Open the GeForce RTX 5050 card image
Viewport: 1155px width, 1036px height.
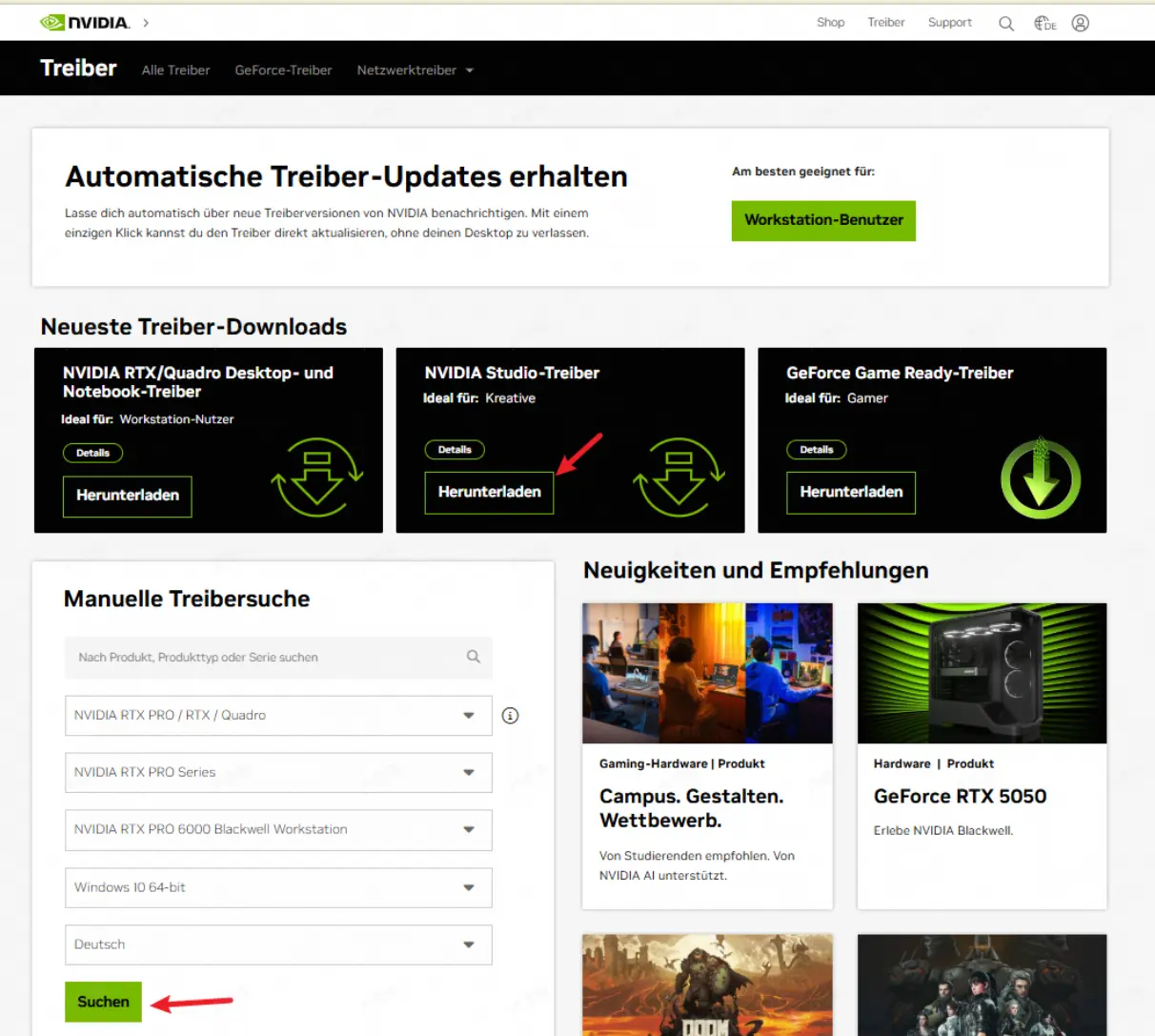tap(982, 673)
